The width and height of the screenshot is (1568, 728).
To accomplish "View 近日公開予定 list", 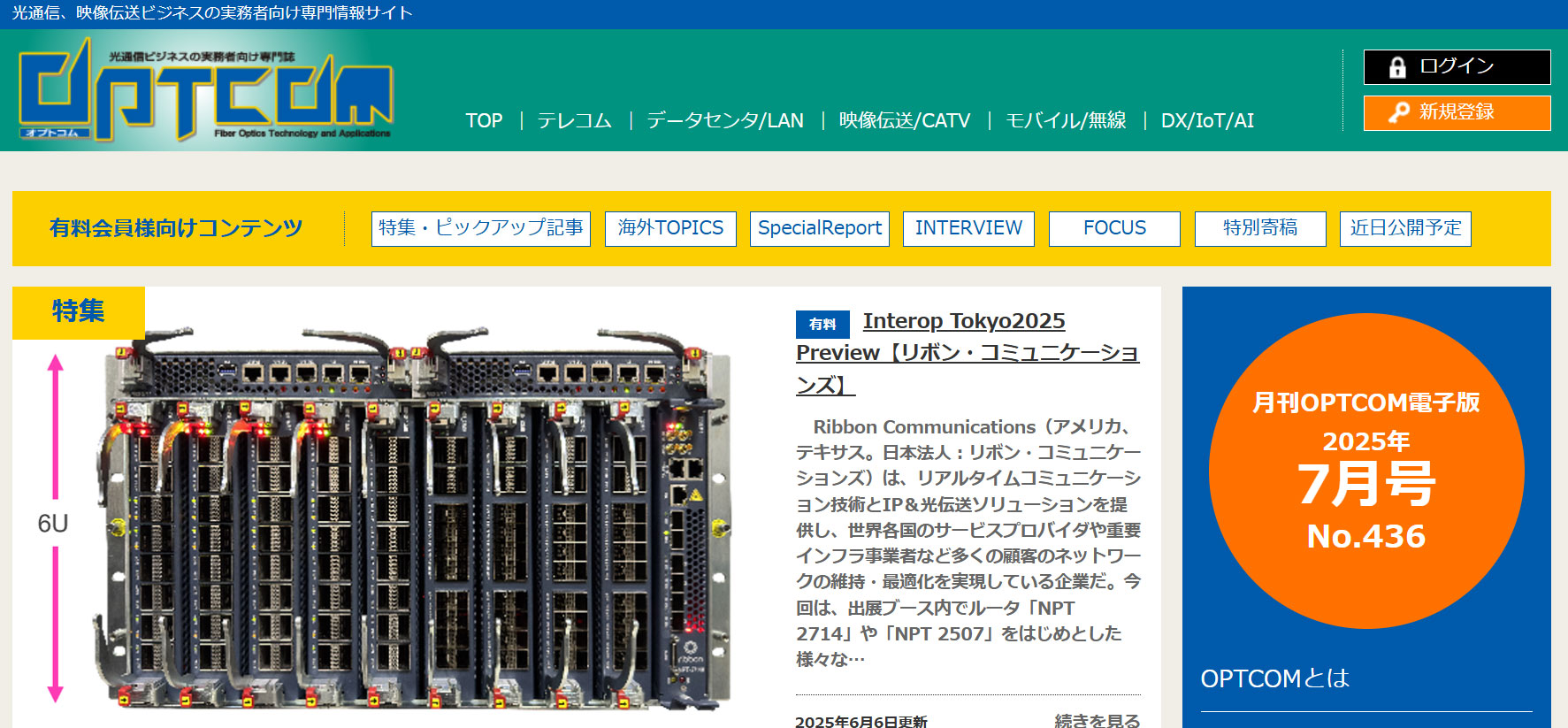I will (x=1405, y=228).
